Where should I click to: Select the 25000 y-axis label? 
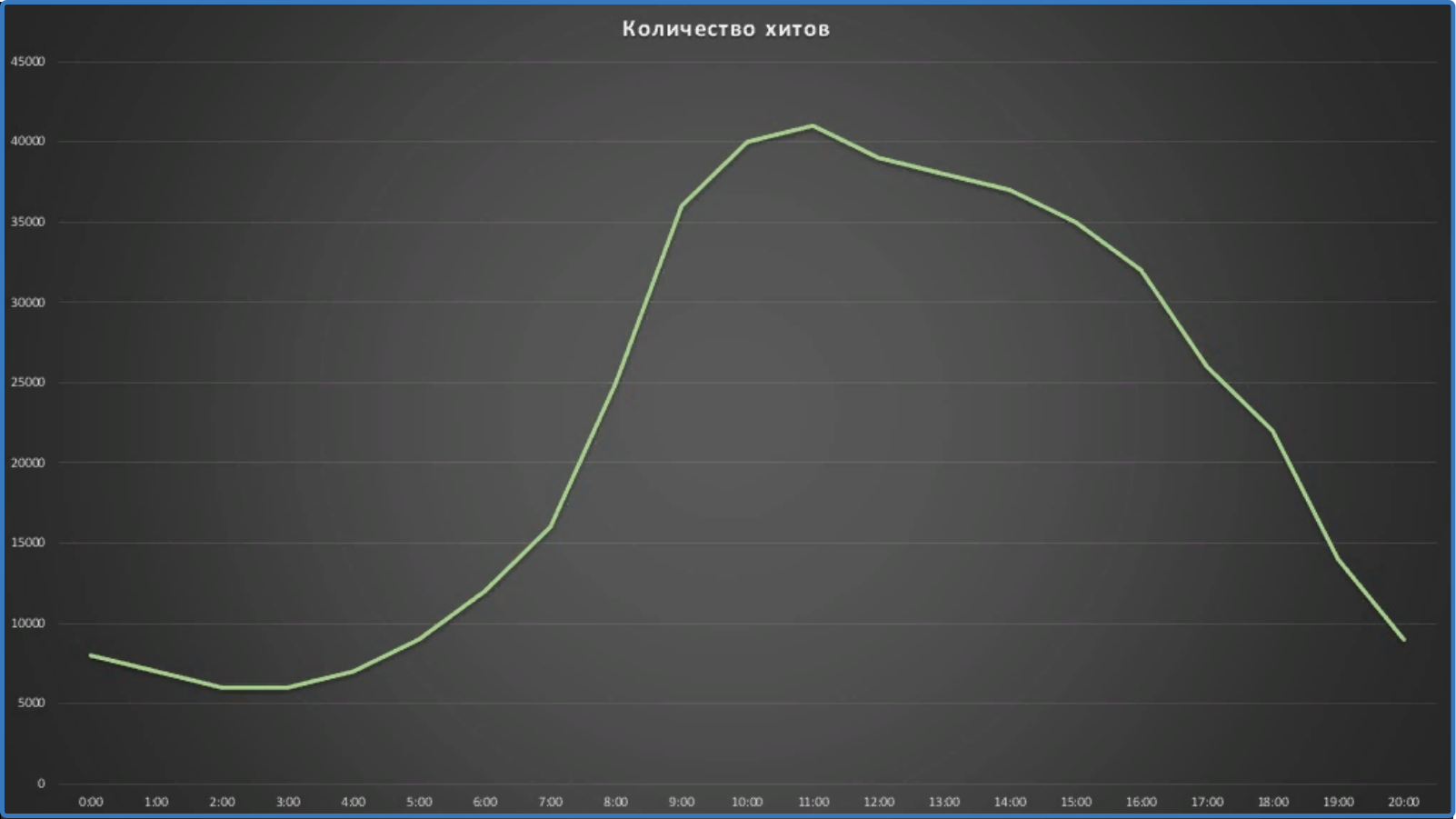coord(28,383)
